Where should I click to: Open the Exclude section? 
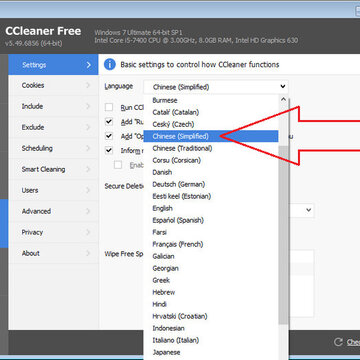[53, 127]
